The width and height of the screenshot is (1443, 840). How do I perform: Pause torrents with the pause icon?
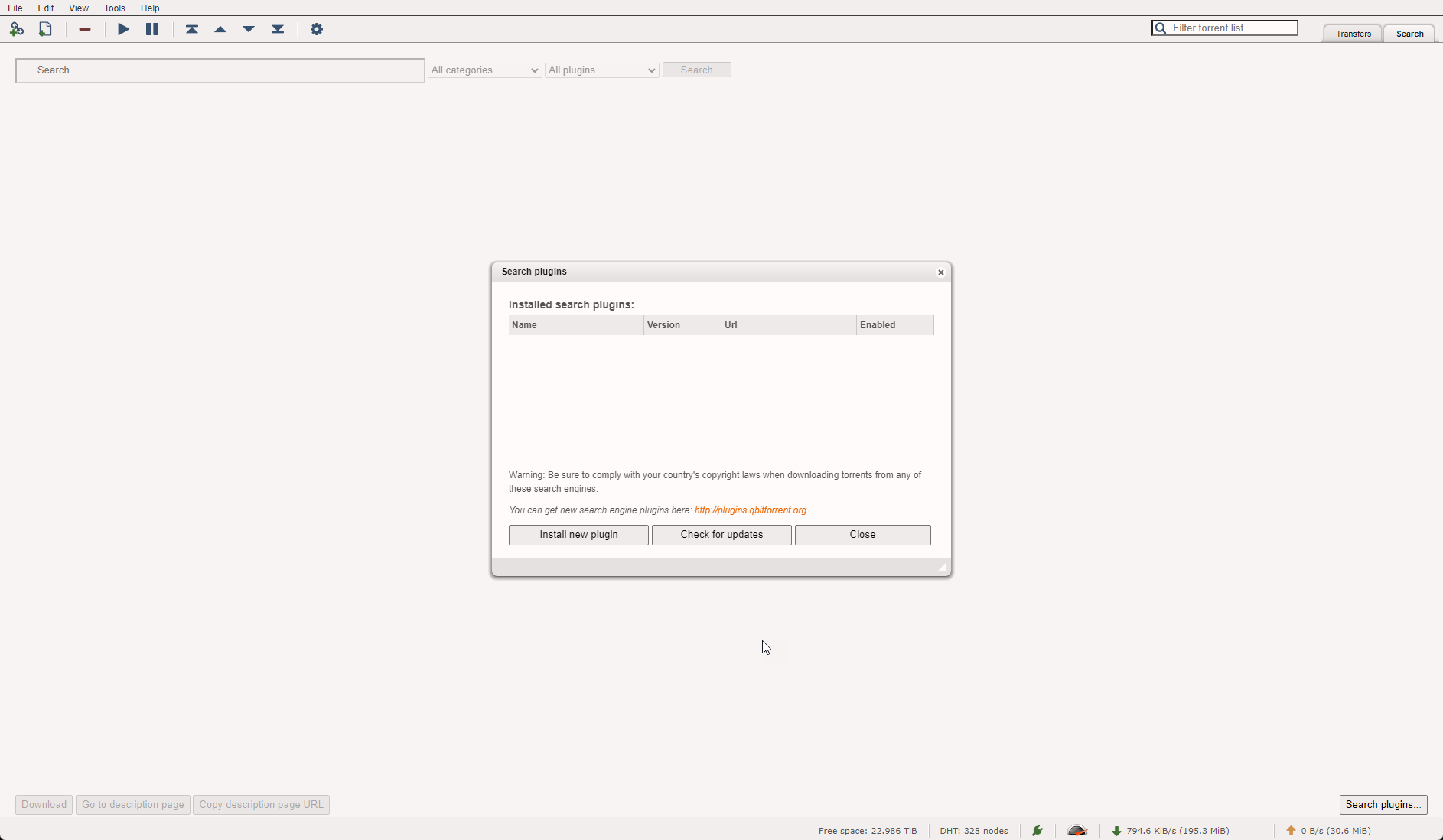152,29
